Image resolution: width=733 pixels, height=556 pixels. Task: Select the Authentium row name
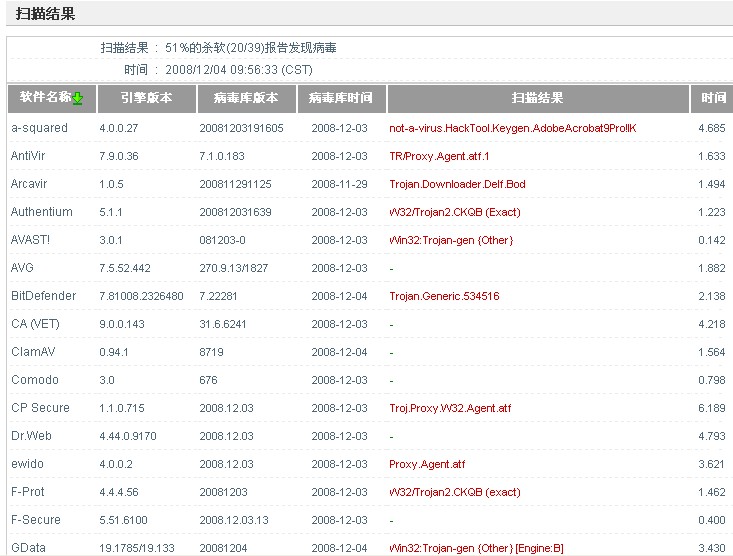[42, 212]
